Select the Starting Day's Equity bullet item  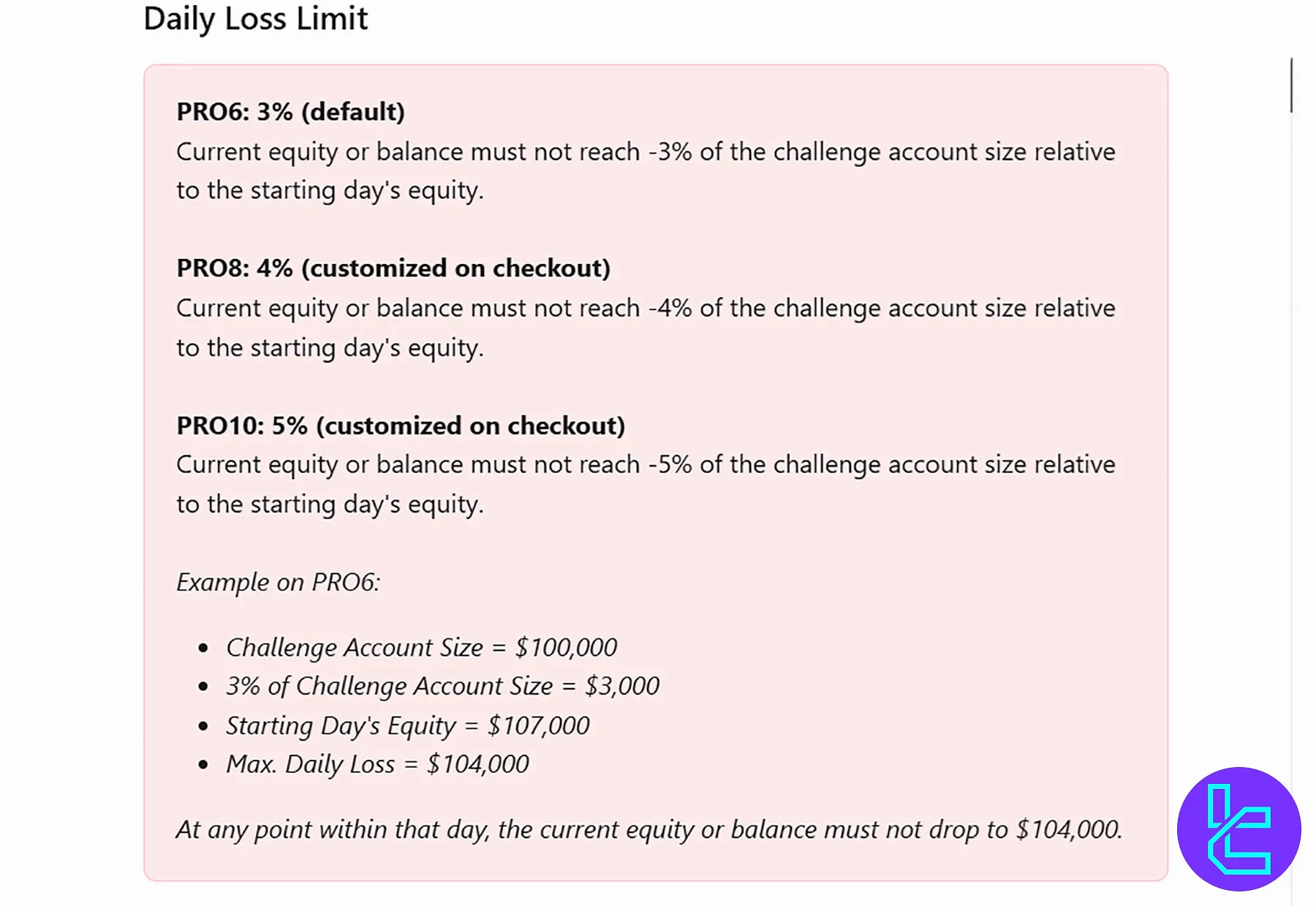point(407,725)
